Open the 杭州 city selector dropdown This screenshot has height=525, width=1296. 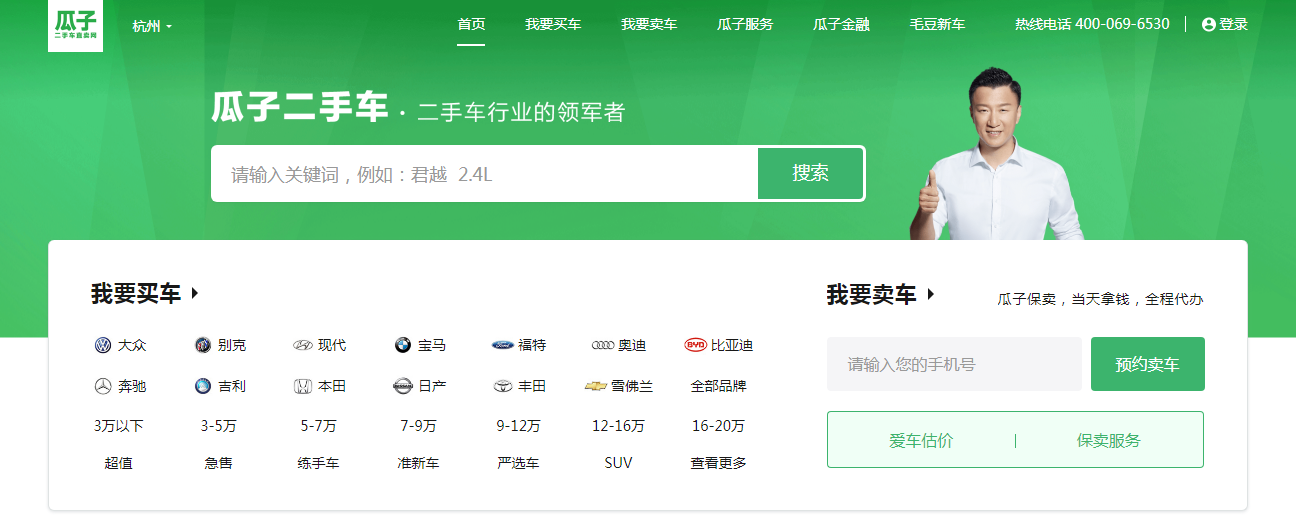(152, 26)
